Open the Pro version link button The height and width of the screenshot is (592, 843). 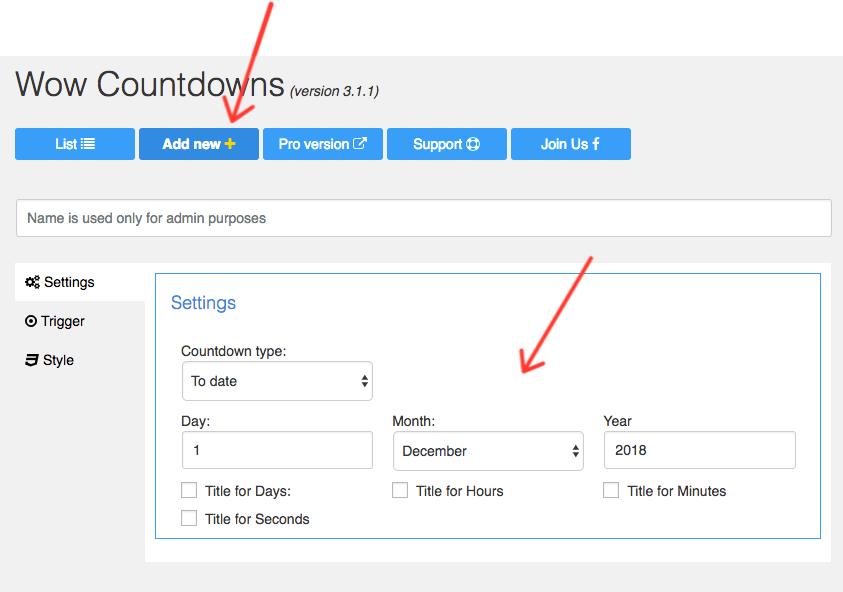(323, 144)
